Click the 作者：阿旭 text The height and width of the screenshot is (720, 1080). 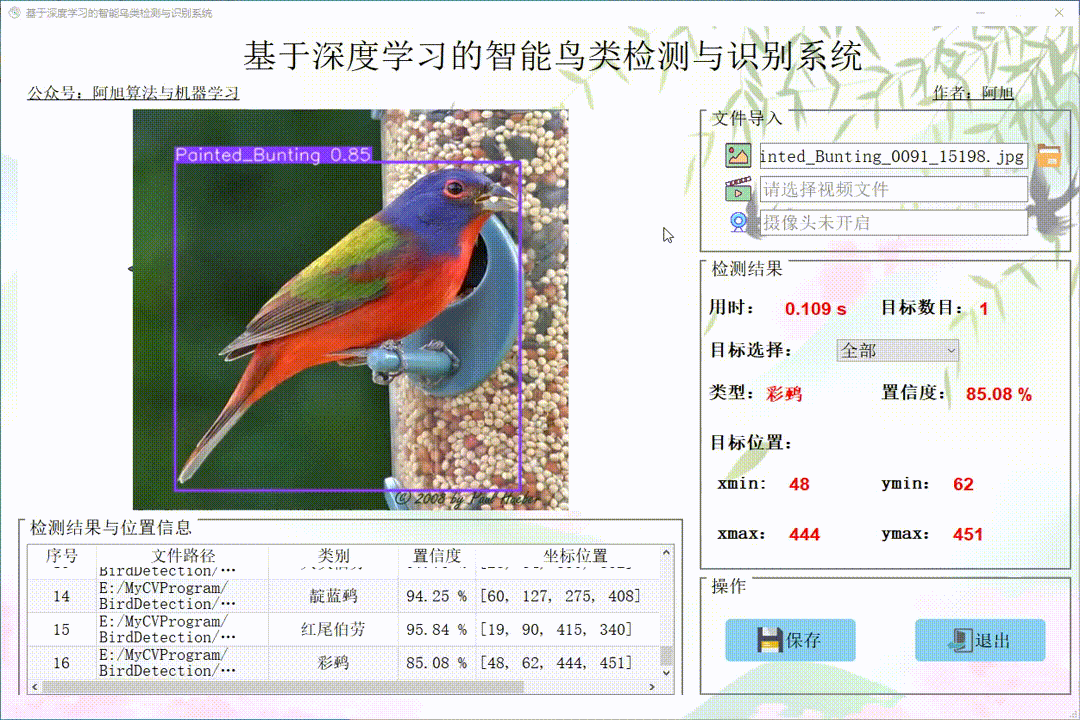[x=973, y=92]
